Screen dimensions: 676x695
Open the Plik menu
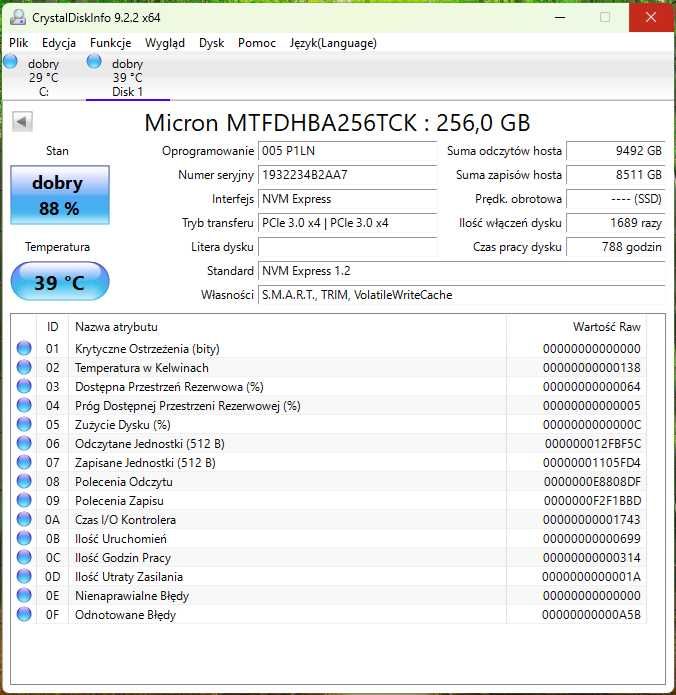(x=19, y=43)
